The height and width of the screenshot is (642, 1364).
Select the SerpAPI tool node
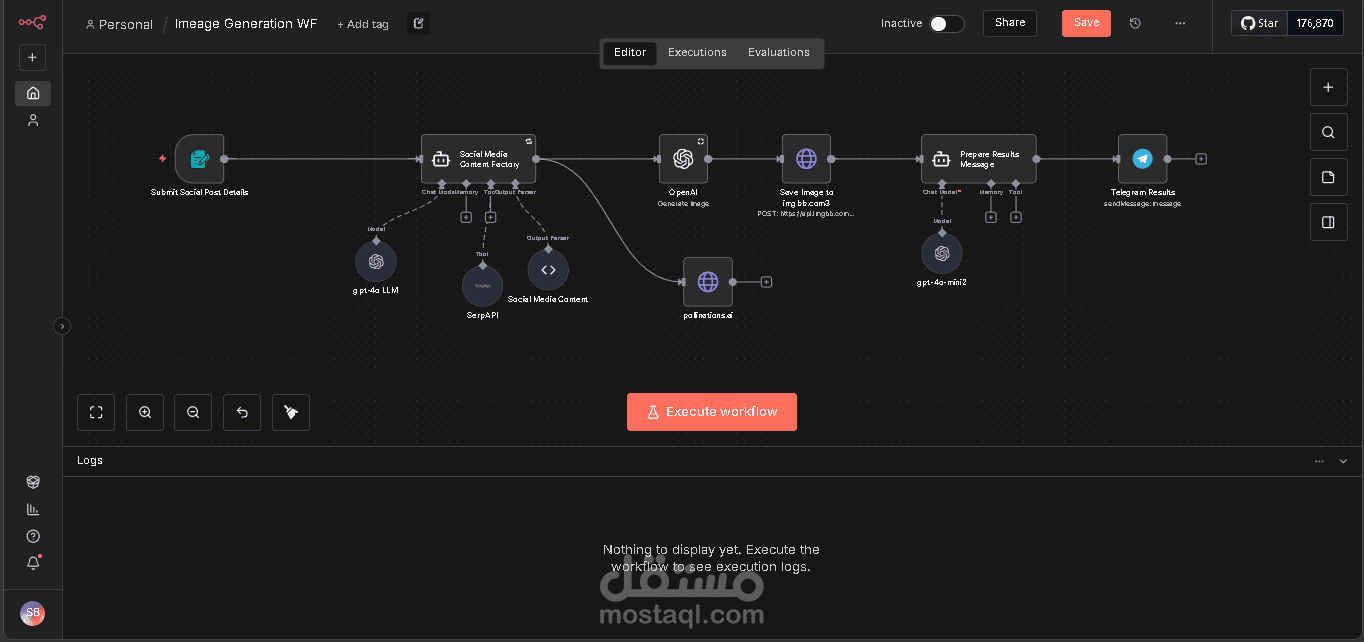click(x=483, y=286)
